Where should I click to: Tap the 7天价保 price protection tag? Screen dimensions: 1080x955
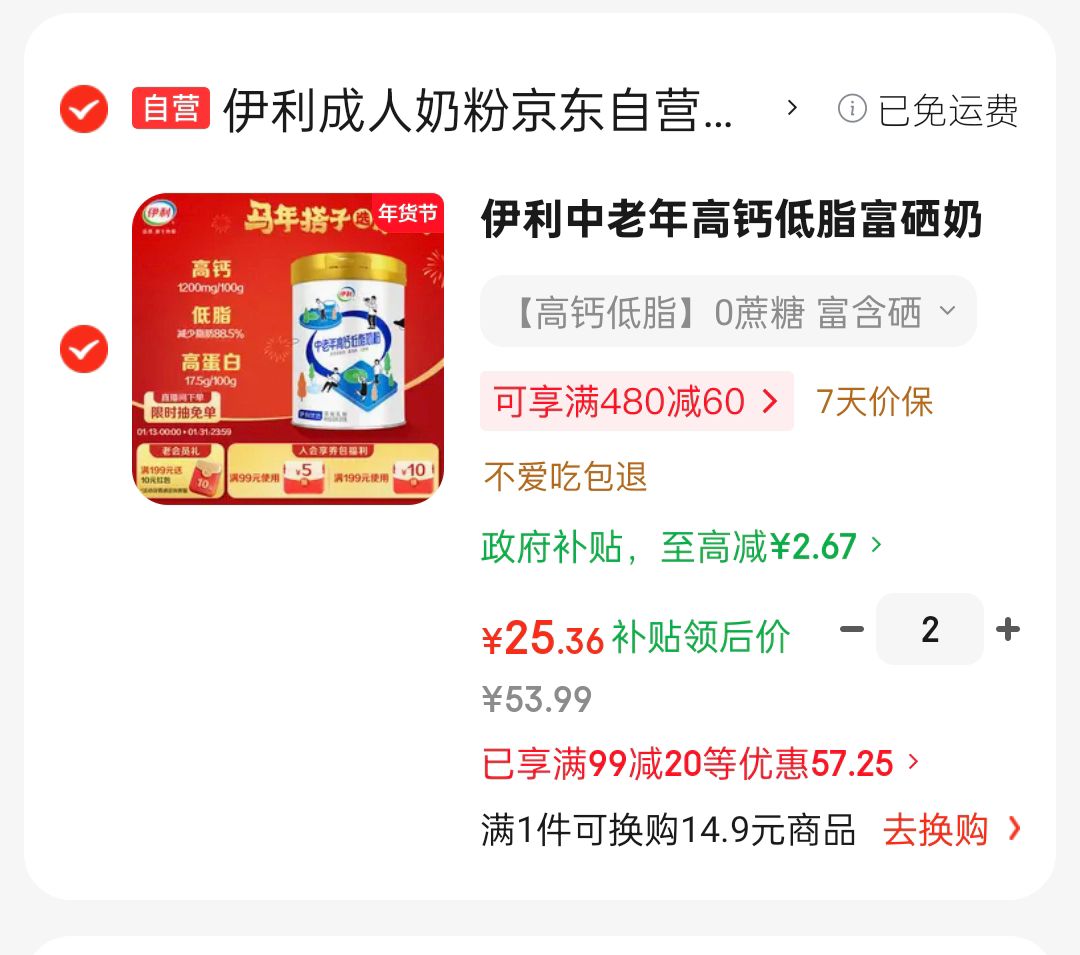click(874, 401)
